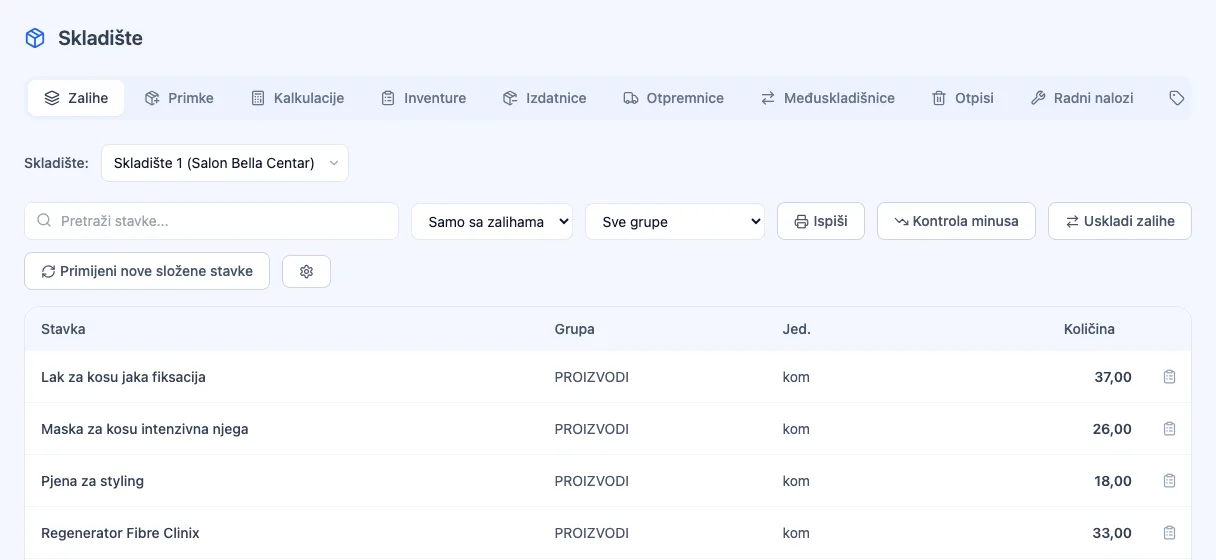Click quantity 33,00 value
This screenshot has width=1216, height=560.
(1113, 533)
